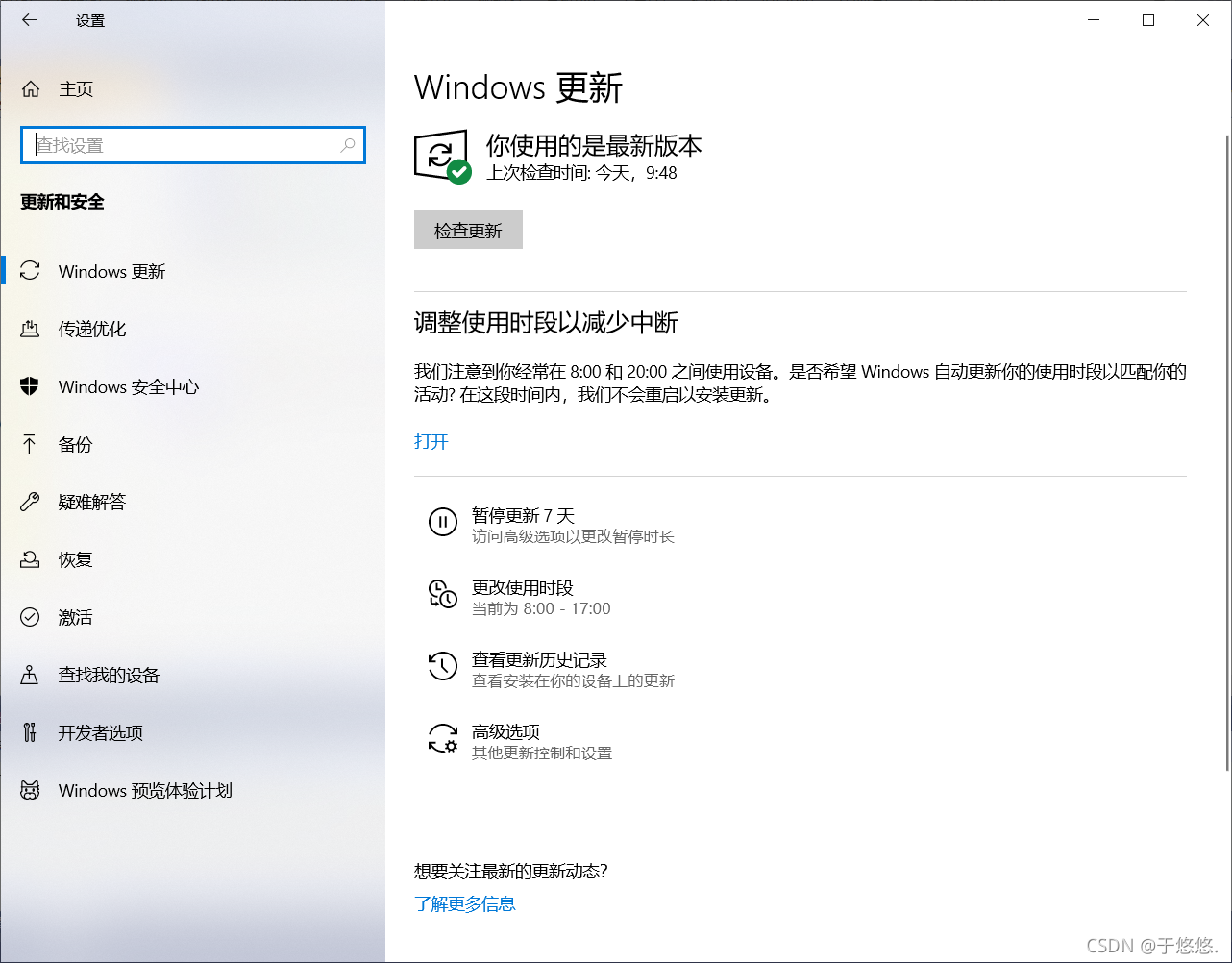Click the 你使用的是最新版本 status heading
The image size is (1232, 963).
click(594, 145)
